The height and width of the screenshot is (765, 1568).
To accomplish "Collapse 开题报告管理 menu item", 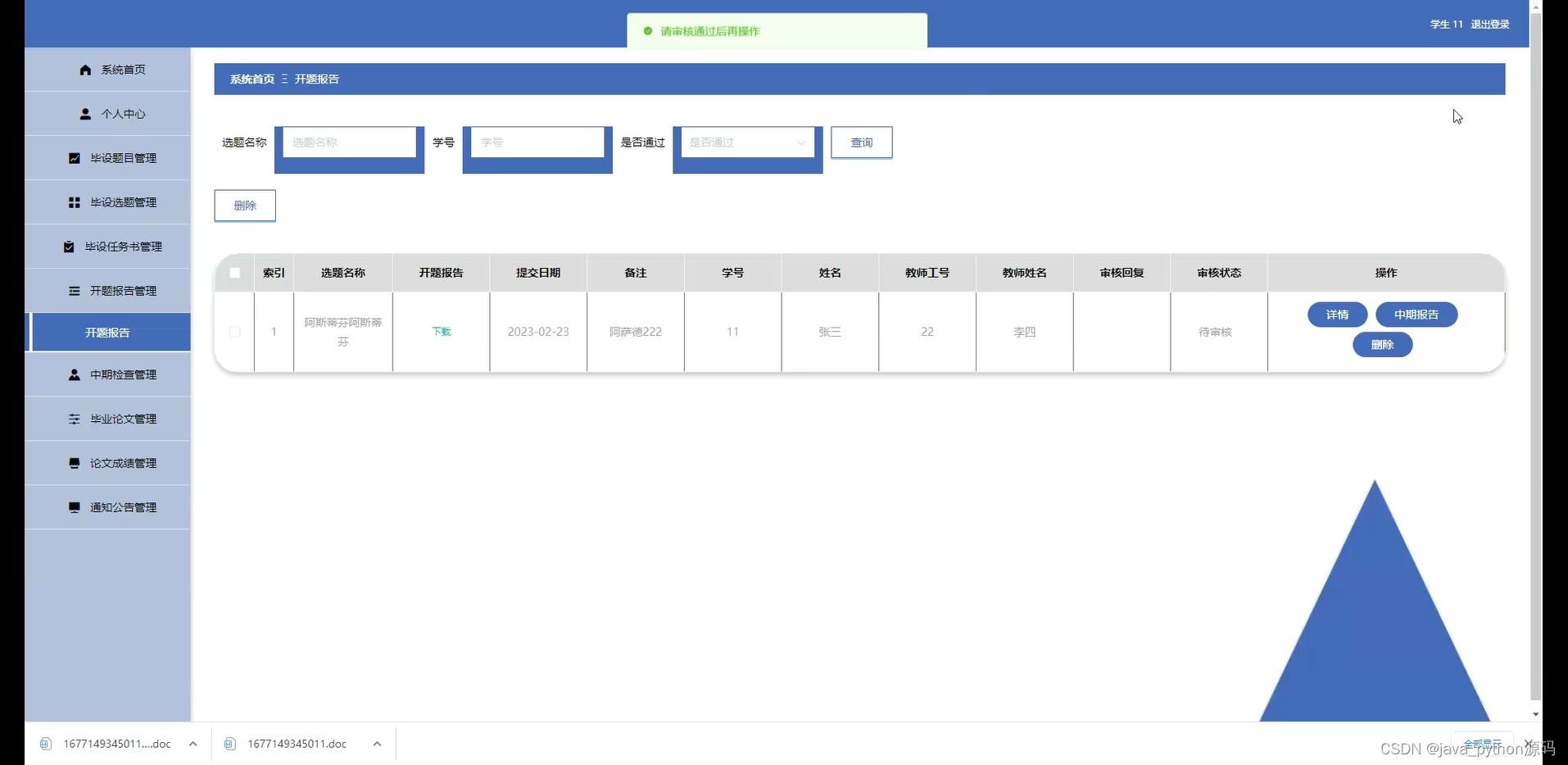I will pos(107,291).
